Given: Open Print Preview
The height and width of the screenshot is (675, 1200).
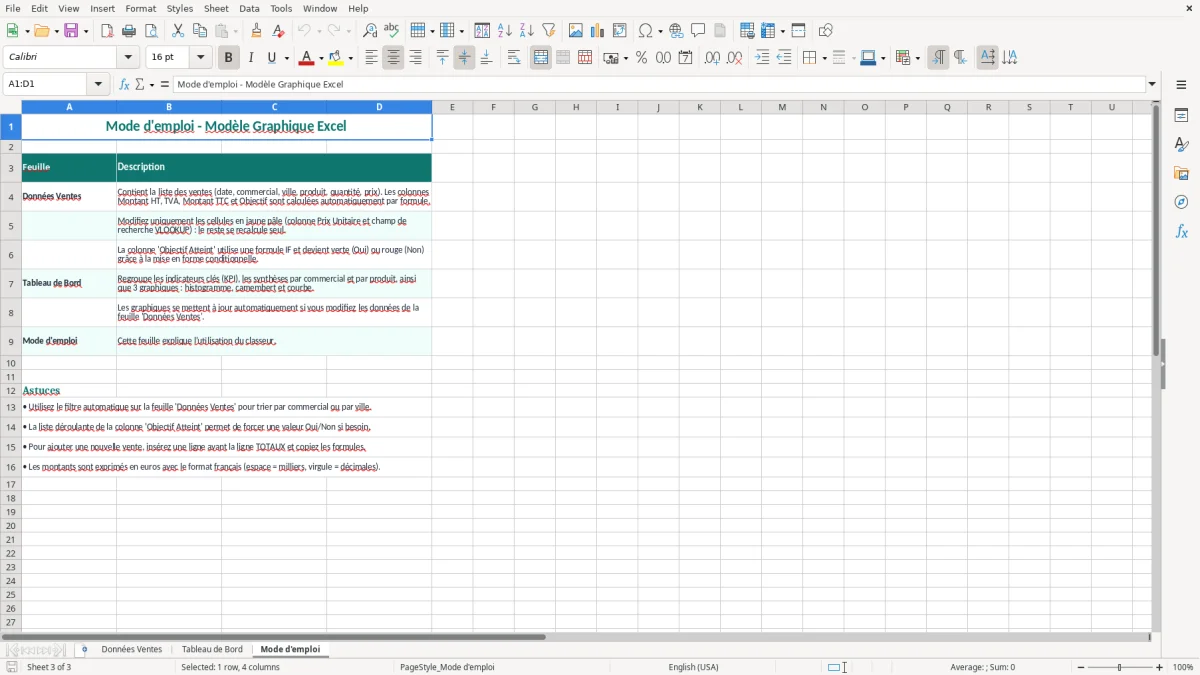Looking at the screenshot, I should 151,31.
